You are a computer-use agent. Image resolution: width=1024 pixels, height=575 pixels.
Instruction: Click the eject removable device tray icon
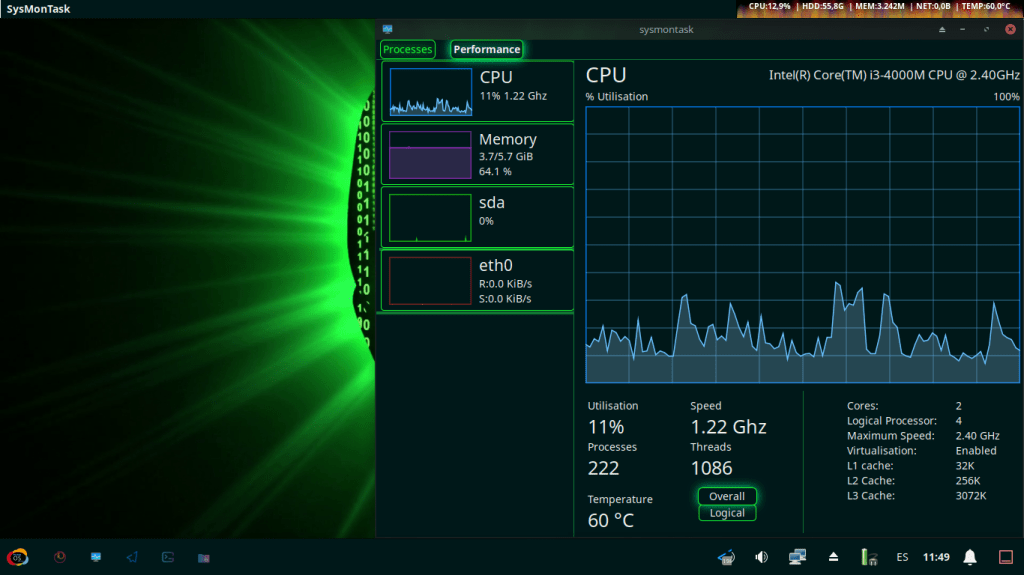(833, 557)
